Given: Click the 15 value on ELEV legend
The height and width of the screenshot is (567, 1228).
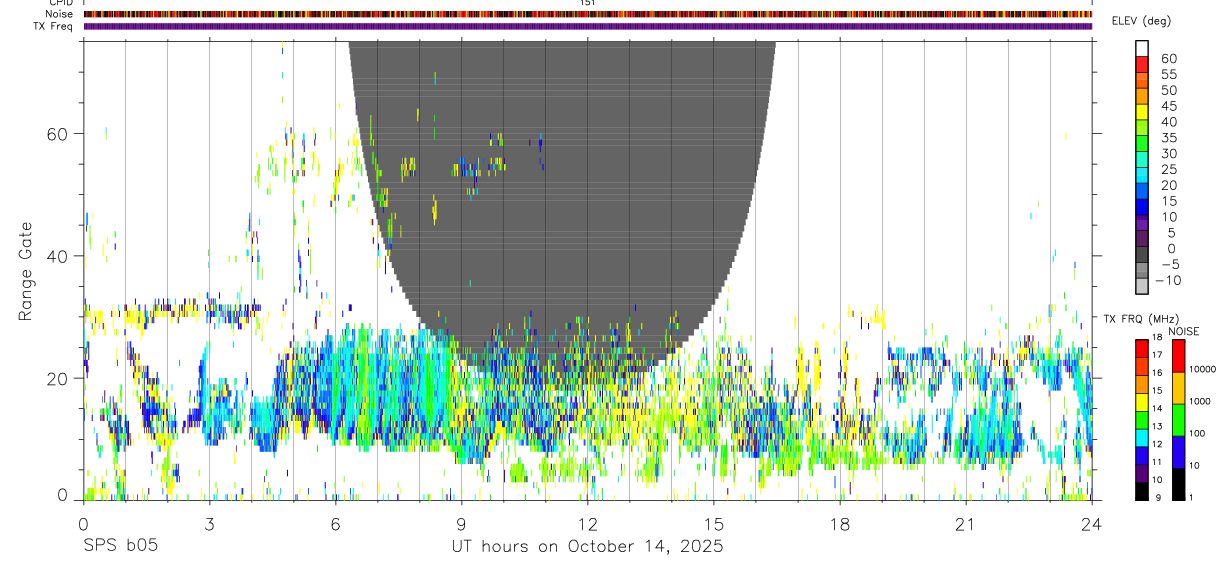Looking at the screenshot, I should [1168, 201].
